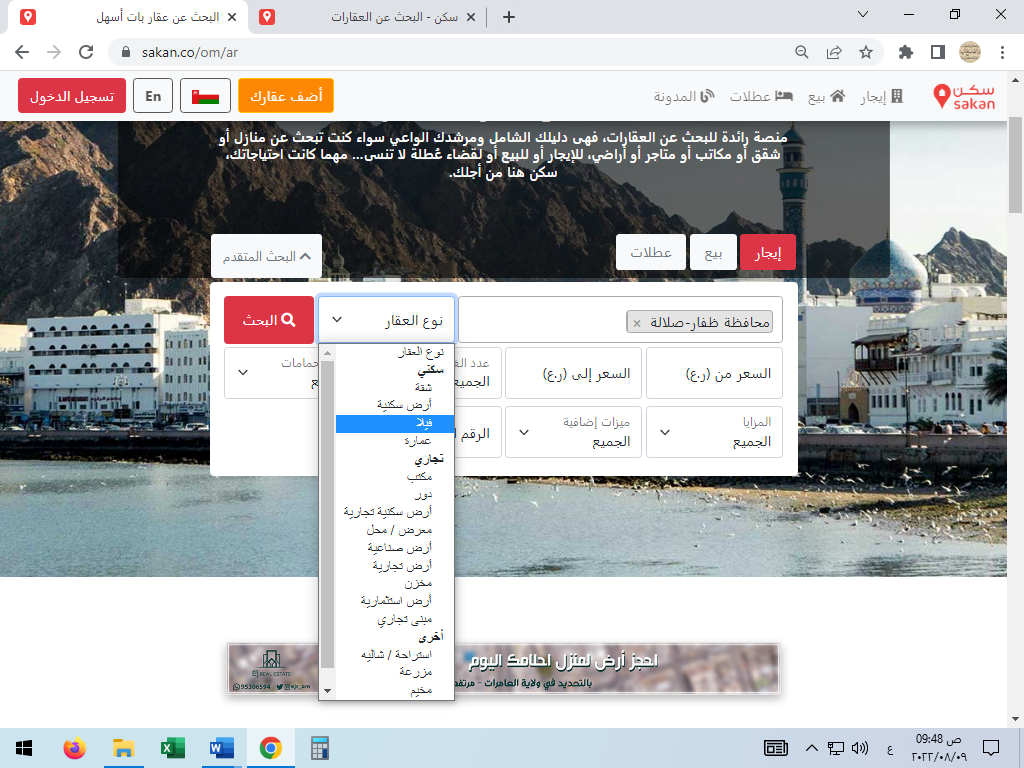
Task: Reload the page
Action: [86, 52]
